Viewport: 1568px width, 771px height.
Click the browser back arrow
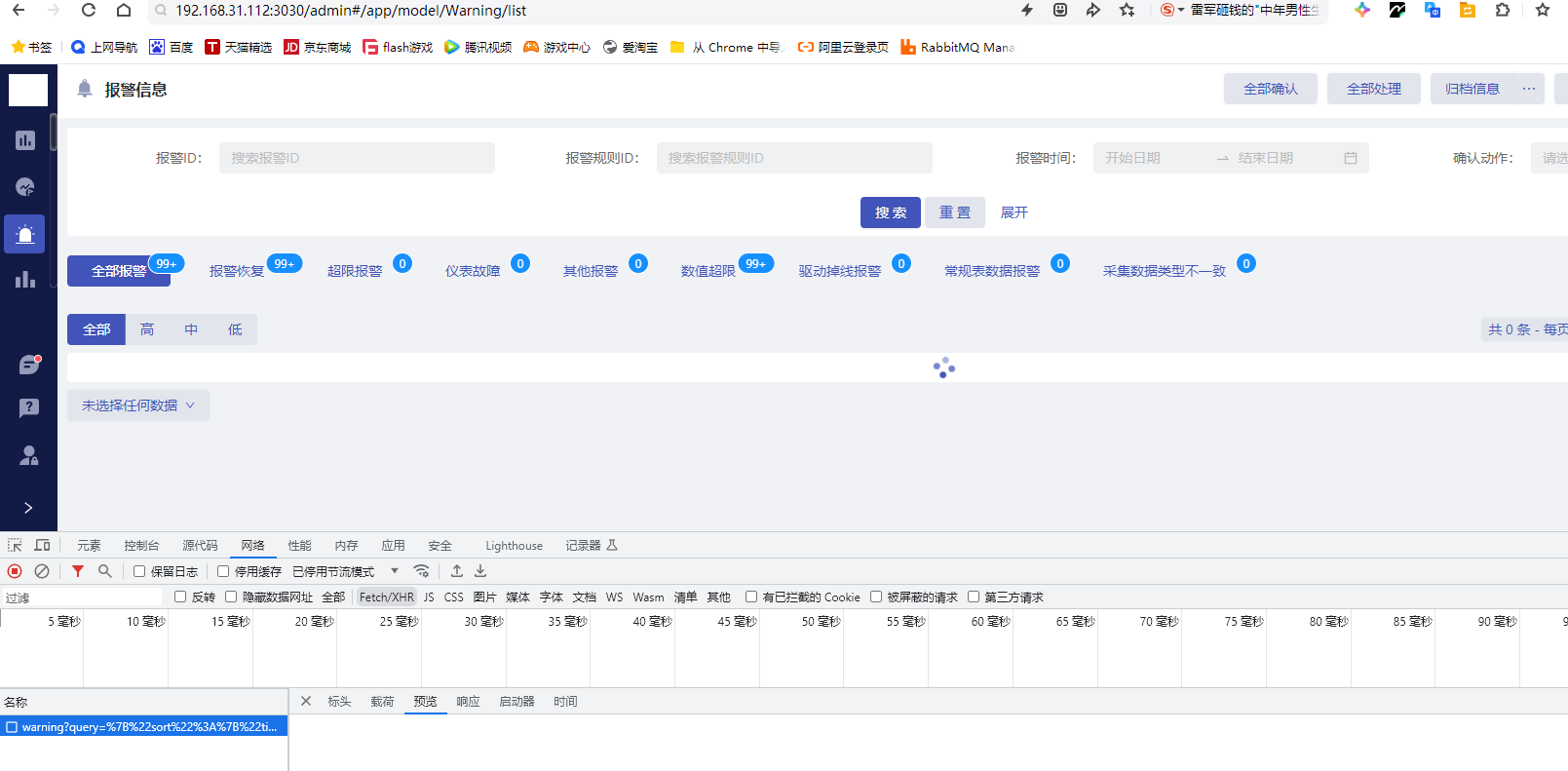[19, 10]
